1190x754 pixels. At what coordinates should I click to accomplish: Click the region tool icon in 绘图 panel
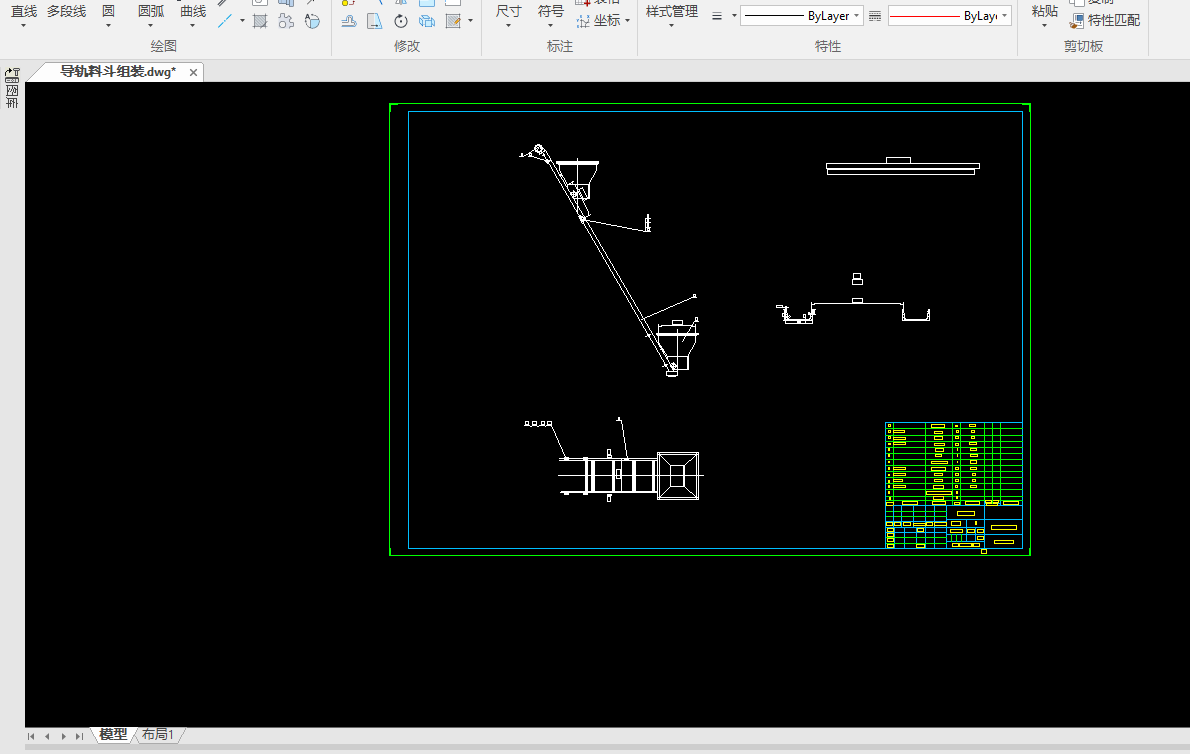click(x=312, y=21)
